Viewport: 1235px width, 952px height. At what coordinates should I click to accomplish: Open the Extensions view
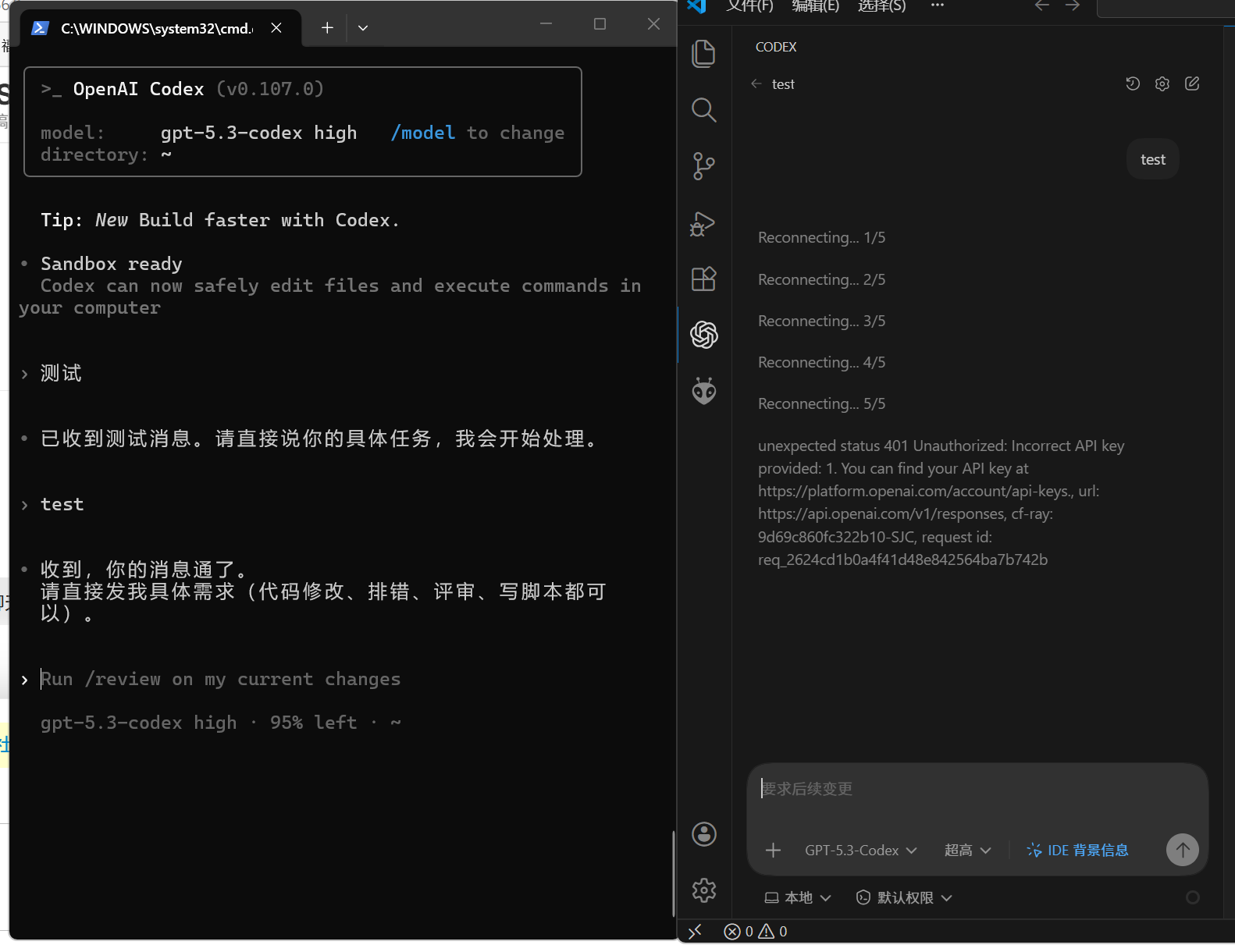703,279
